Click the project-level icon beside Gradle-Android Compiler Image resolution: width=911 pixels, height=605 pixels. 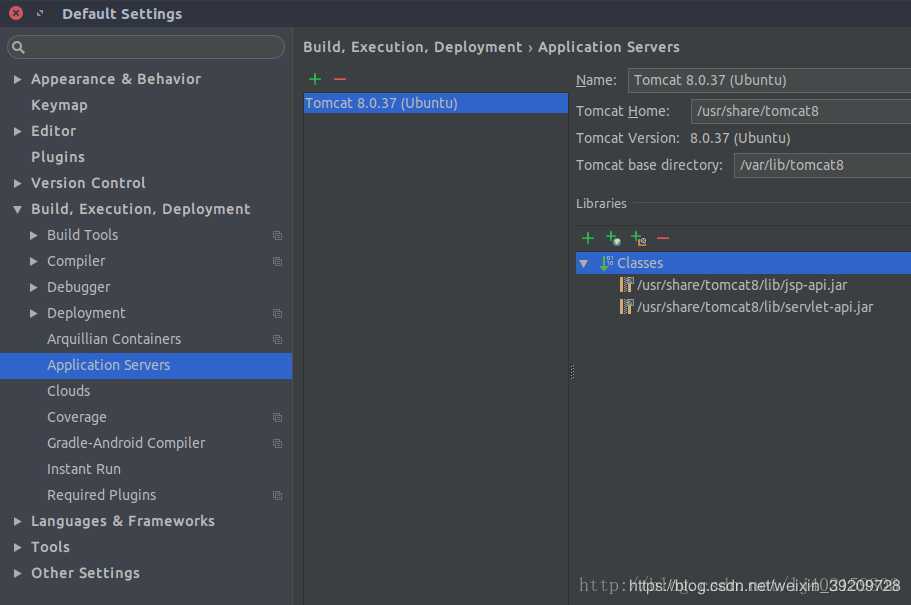coord(277,443)
